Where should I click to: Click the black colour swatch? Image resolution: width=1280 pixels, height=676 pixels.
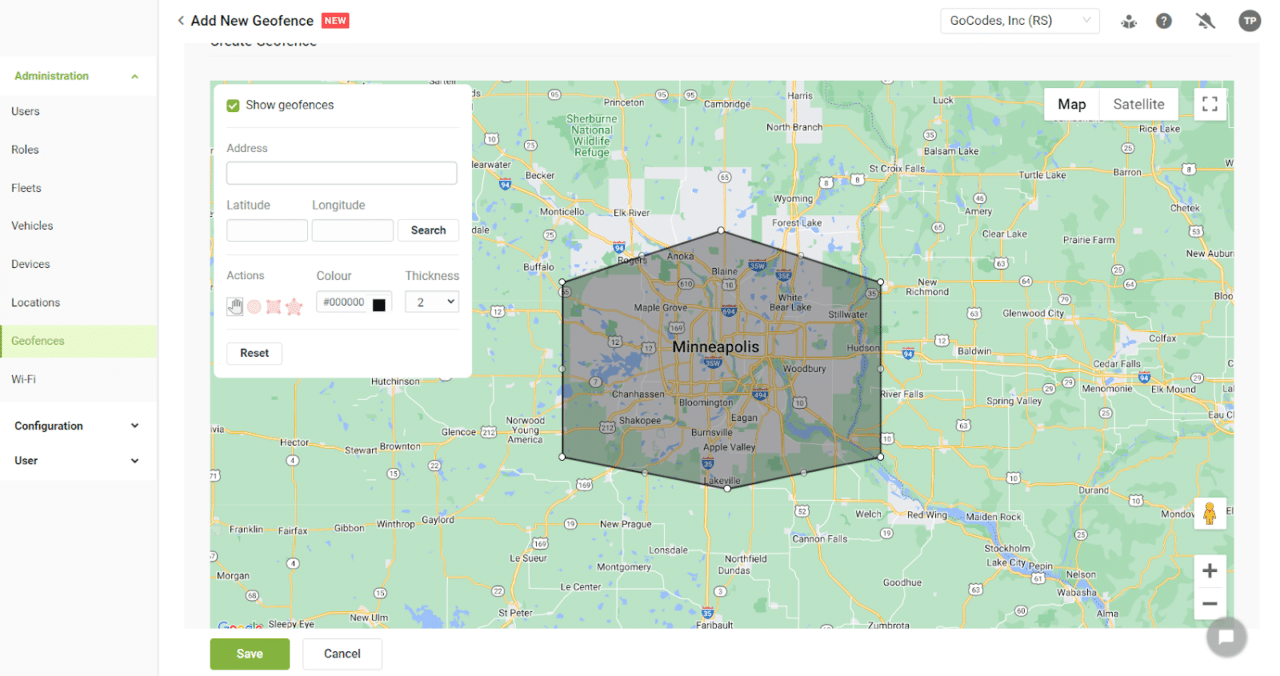pos(379,301)
